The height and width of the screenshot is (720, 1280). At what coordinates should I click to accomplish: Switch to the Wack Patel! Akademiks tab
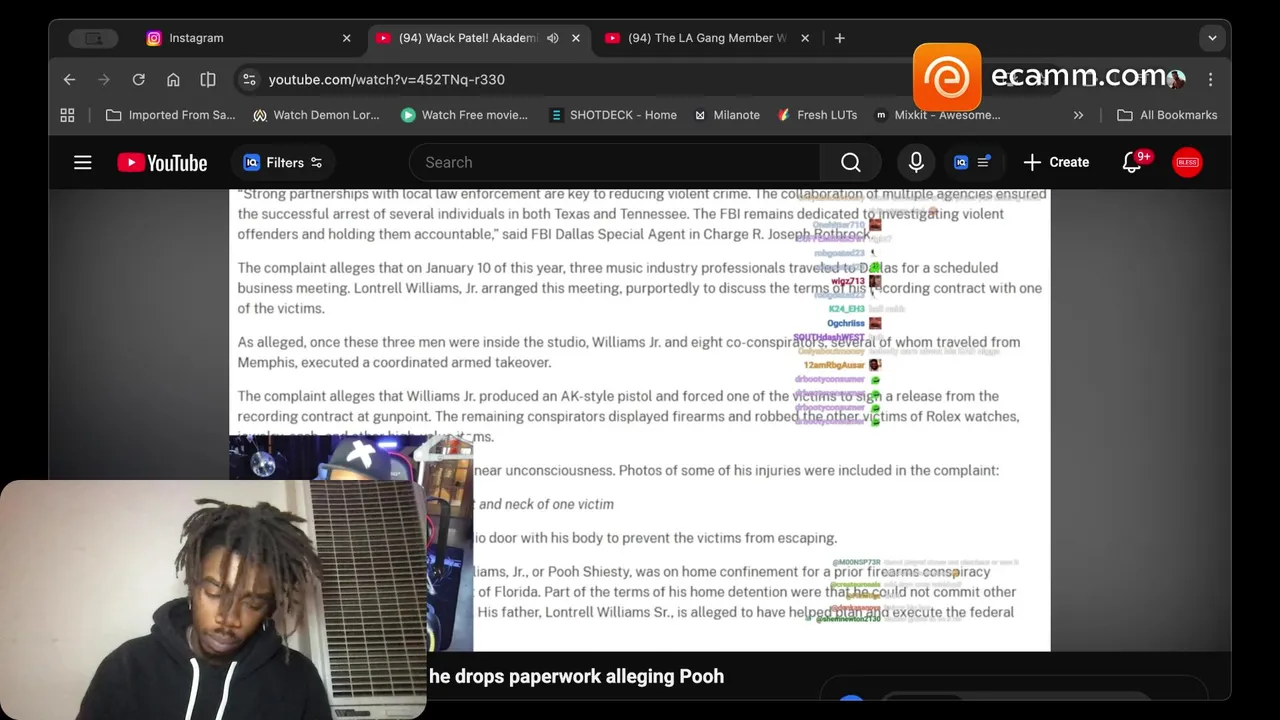pyautogui.click(x=468, y=38)
